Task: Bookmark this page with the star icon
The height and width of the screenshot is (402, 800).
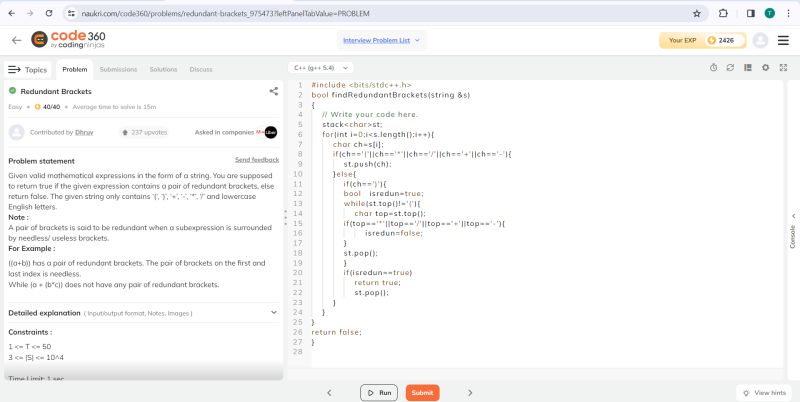Action: pos(697,13)
